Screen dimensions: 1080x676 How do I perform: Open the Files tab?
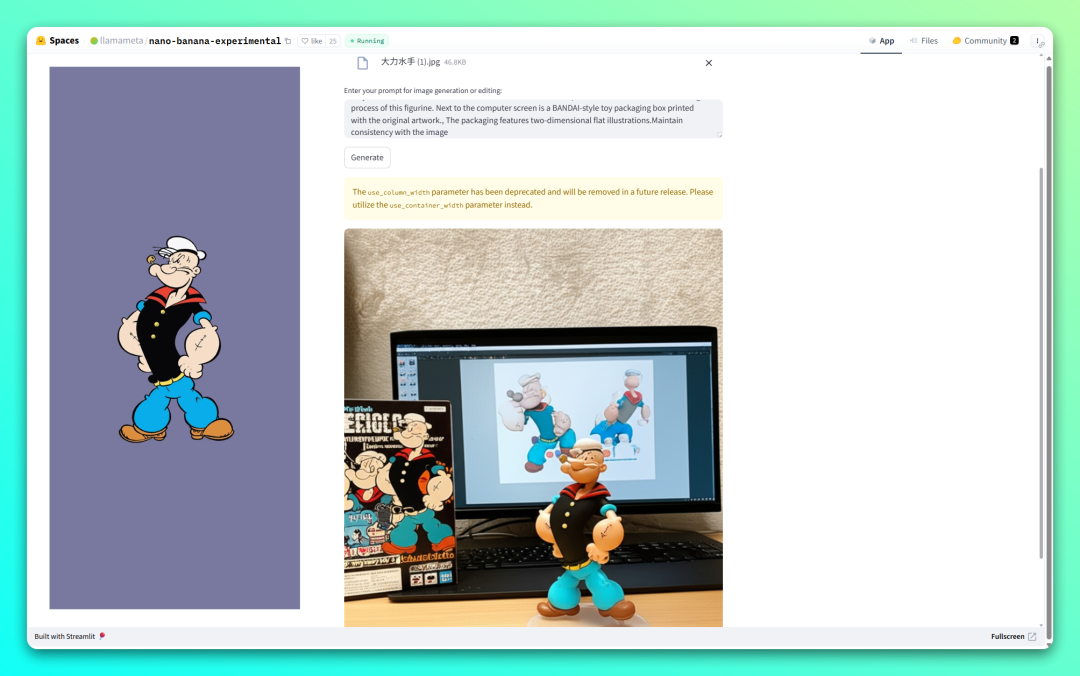click(x=923, y=41)
